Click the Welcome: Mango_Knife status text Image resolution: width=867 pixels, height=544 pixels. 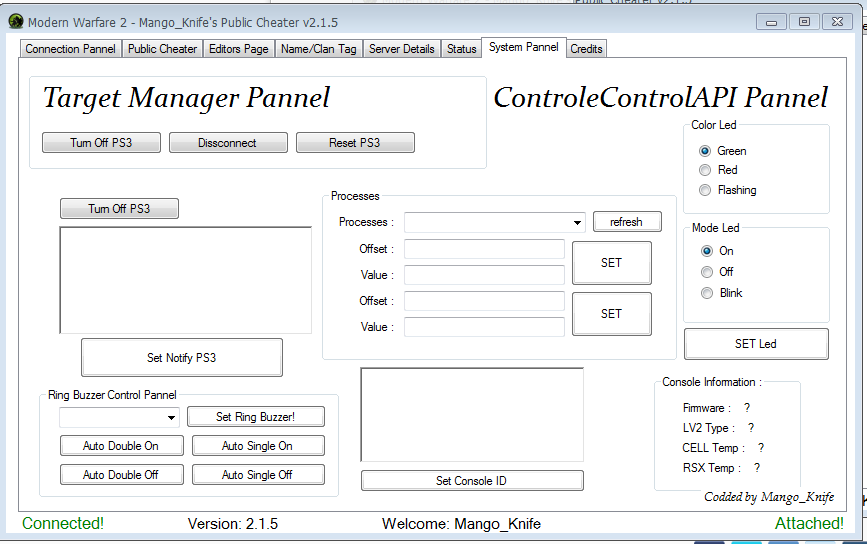pyautogui.click(x=461, y=524)
